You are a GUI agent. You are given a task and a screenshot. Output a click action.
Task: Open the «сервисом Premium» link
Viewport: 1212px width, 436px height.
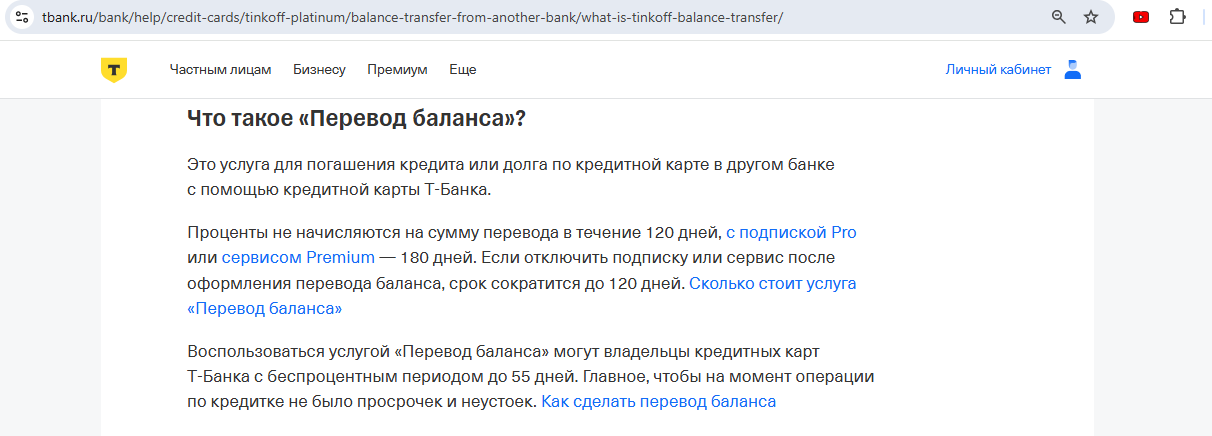click(298, 258)
